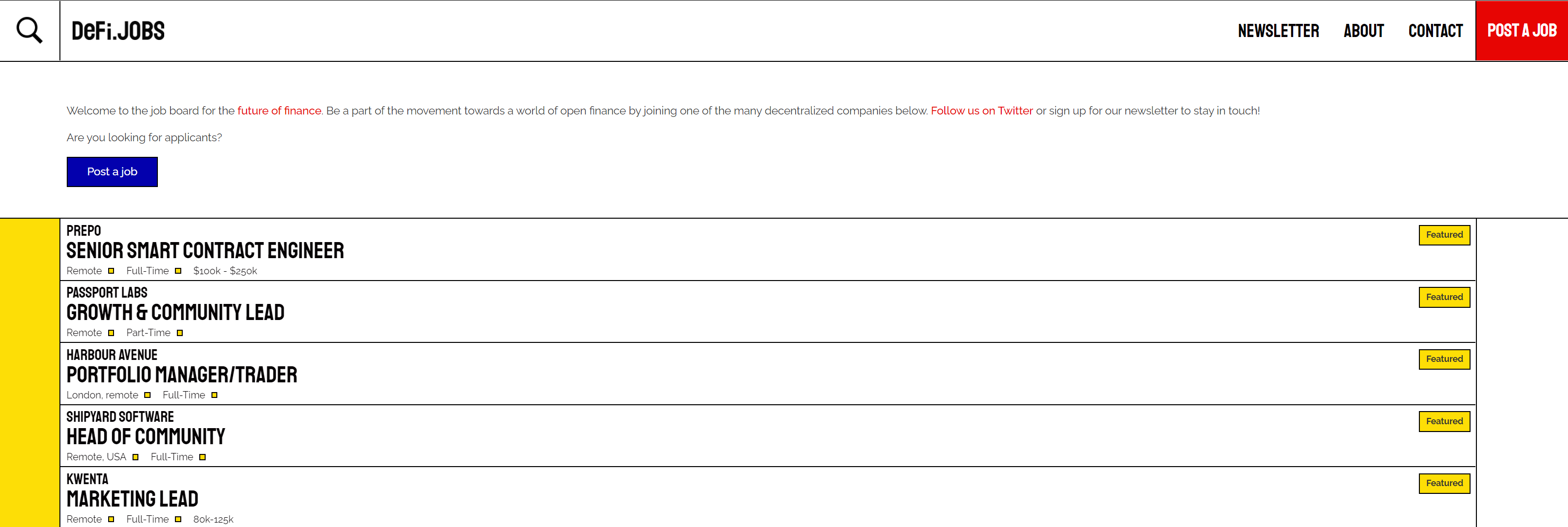Click Featured badge on Kwenta job

pos(1444,483)
